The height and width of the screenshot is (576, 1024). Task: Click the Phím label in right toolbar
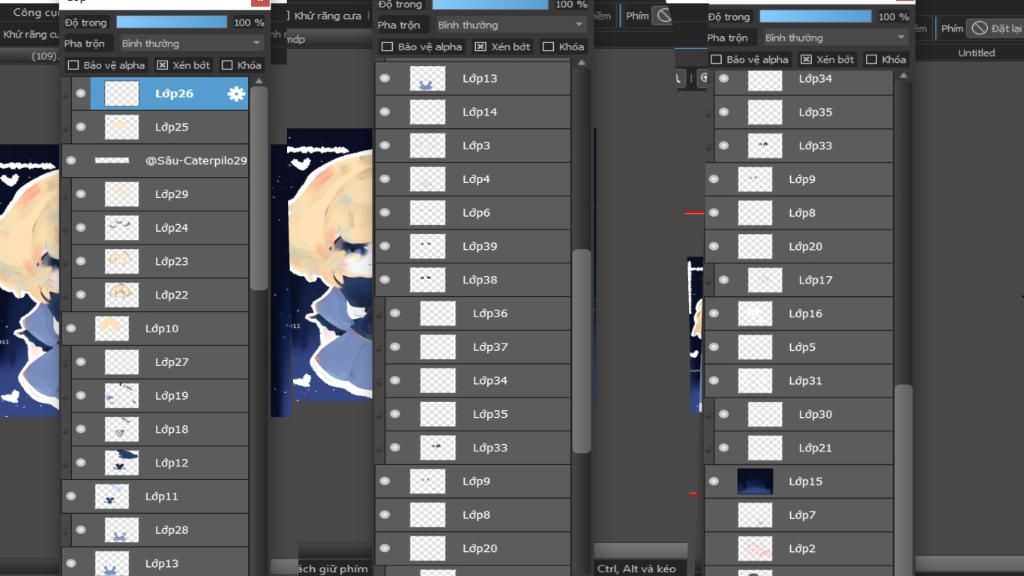[x=952, y=28]
